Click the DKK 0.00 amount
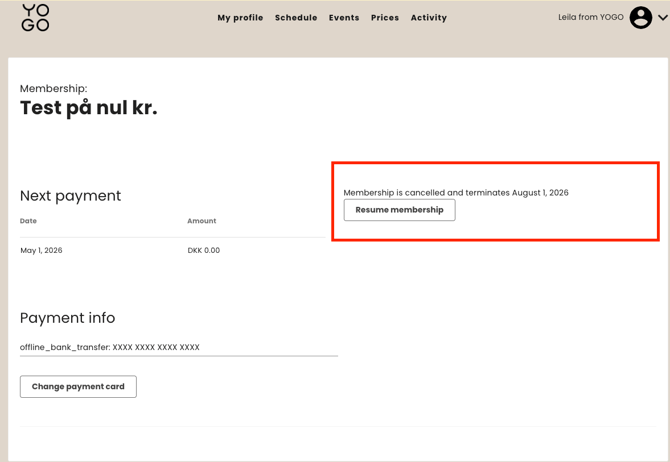This screenshot has width=670, height=462. [203, 250]
